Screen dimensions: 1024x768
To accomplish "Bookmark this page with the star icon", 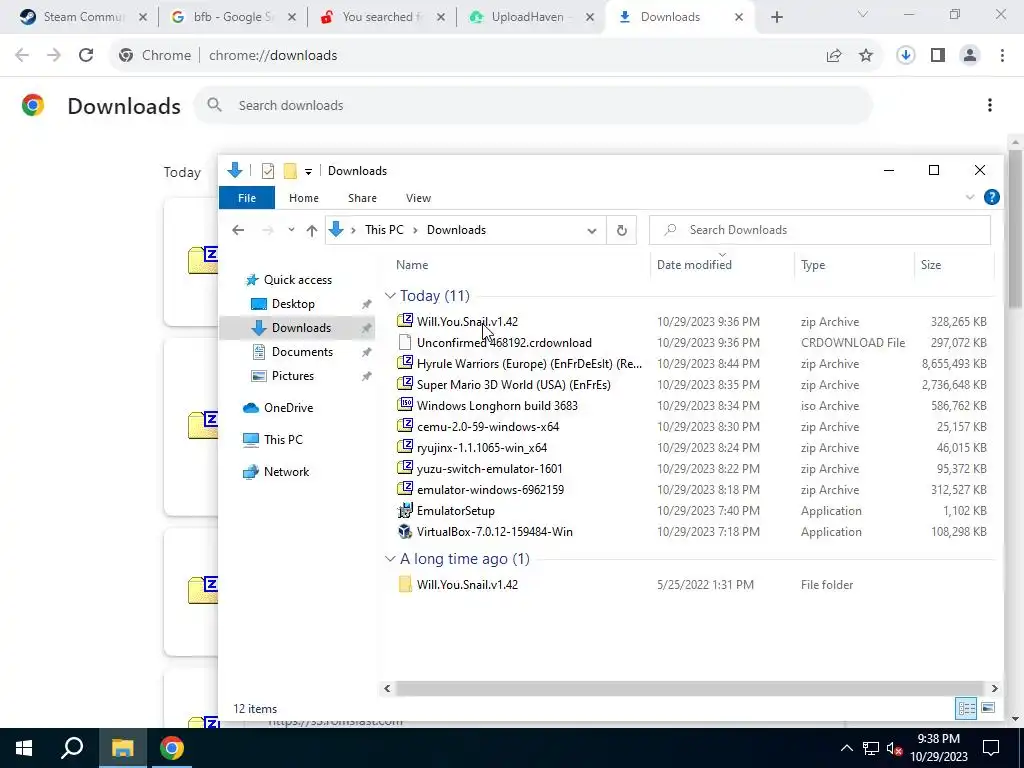I will (866, 56).
